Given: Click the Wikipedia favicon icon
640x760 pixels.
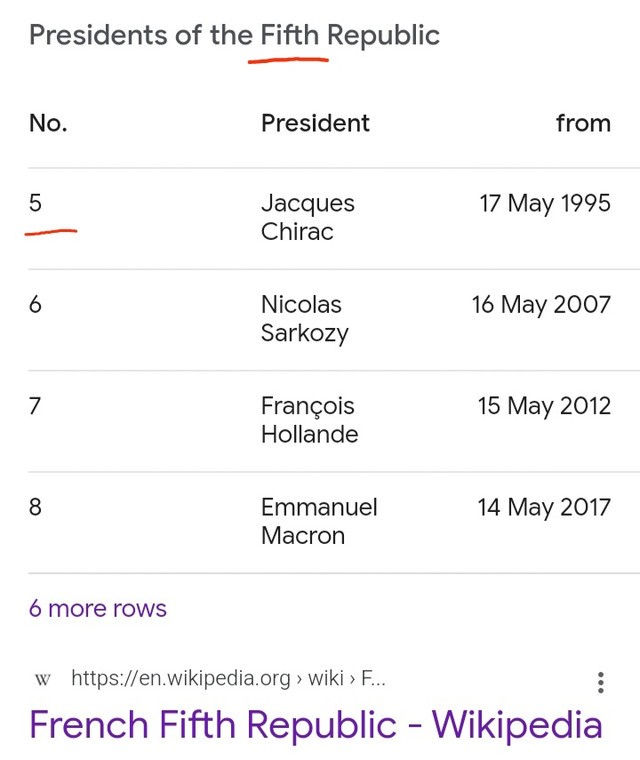Looking at the screenshot, I should click(43, 679).
